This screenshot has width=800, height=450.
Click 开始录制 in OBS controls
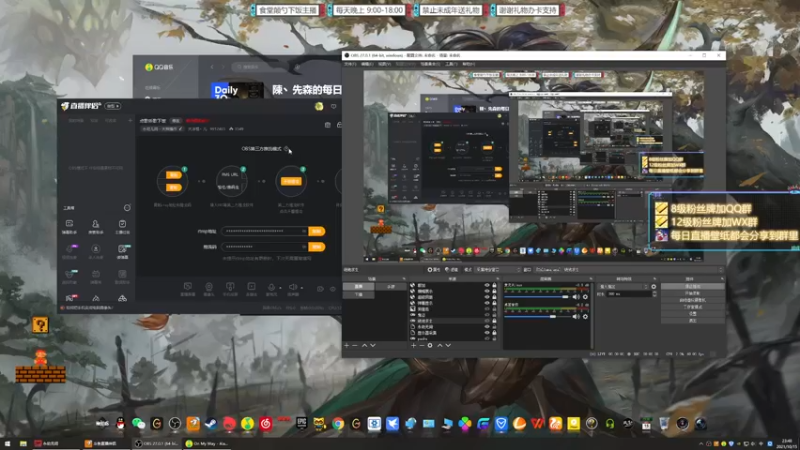pos(692,293)
